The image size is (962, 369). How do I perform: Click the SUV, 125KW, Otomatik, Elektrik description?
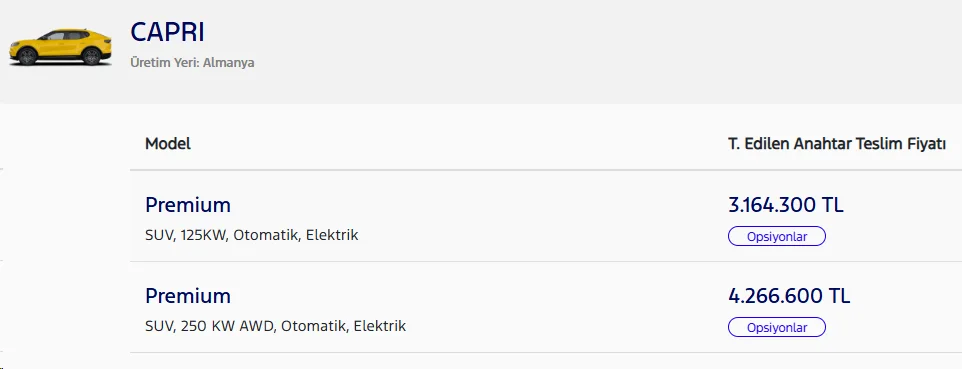pyautogui.click(x=252, y=235)
